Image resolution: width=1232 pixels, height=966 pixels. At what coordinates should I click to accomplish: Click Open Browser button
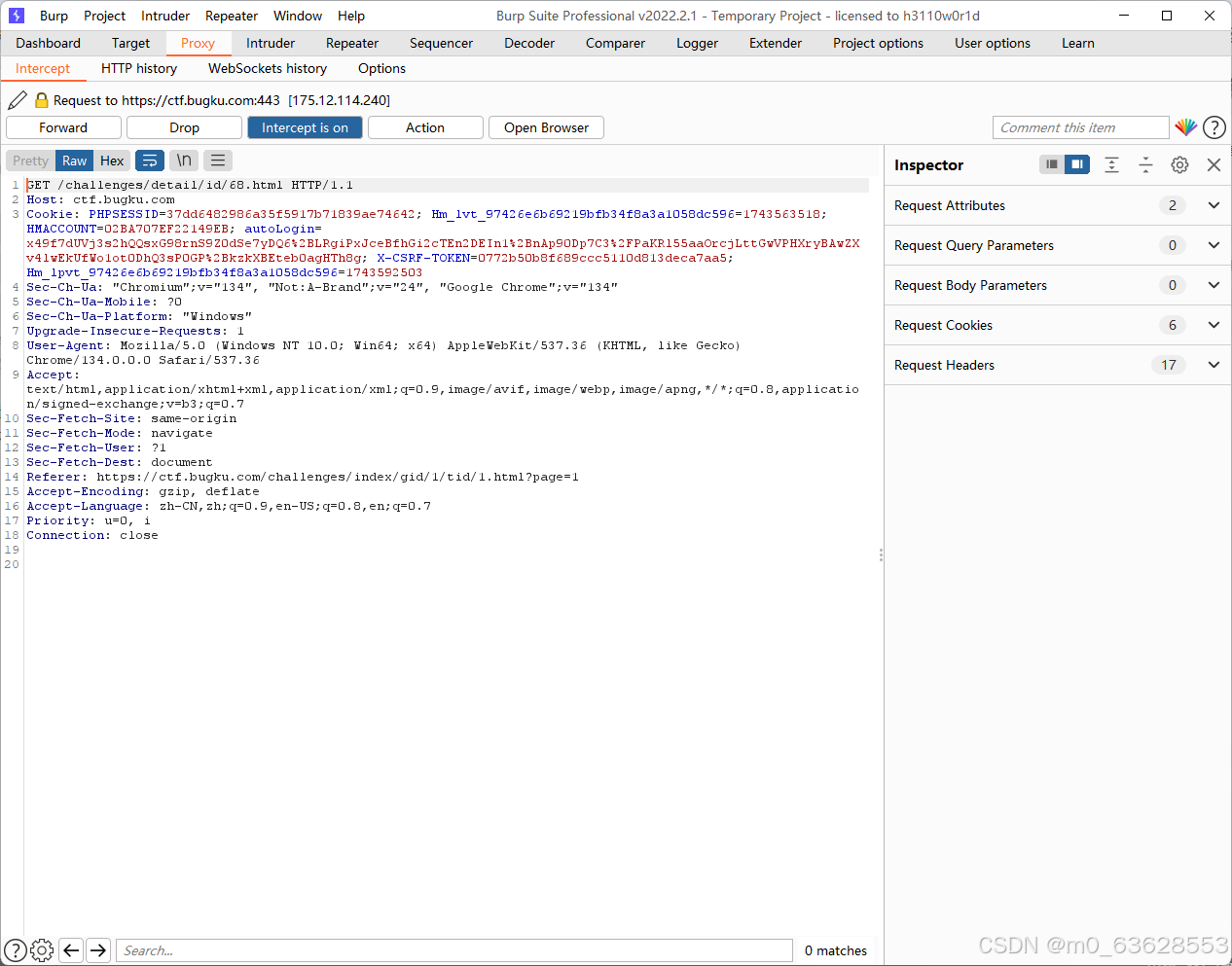pos(546,127)
